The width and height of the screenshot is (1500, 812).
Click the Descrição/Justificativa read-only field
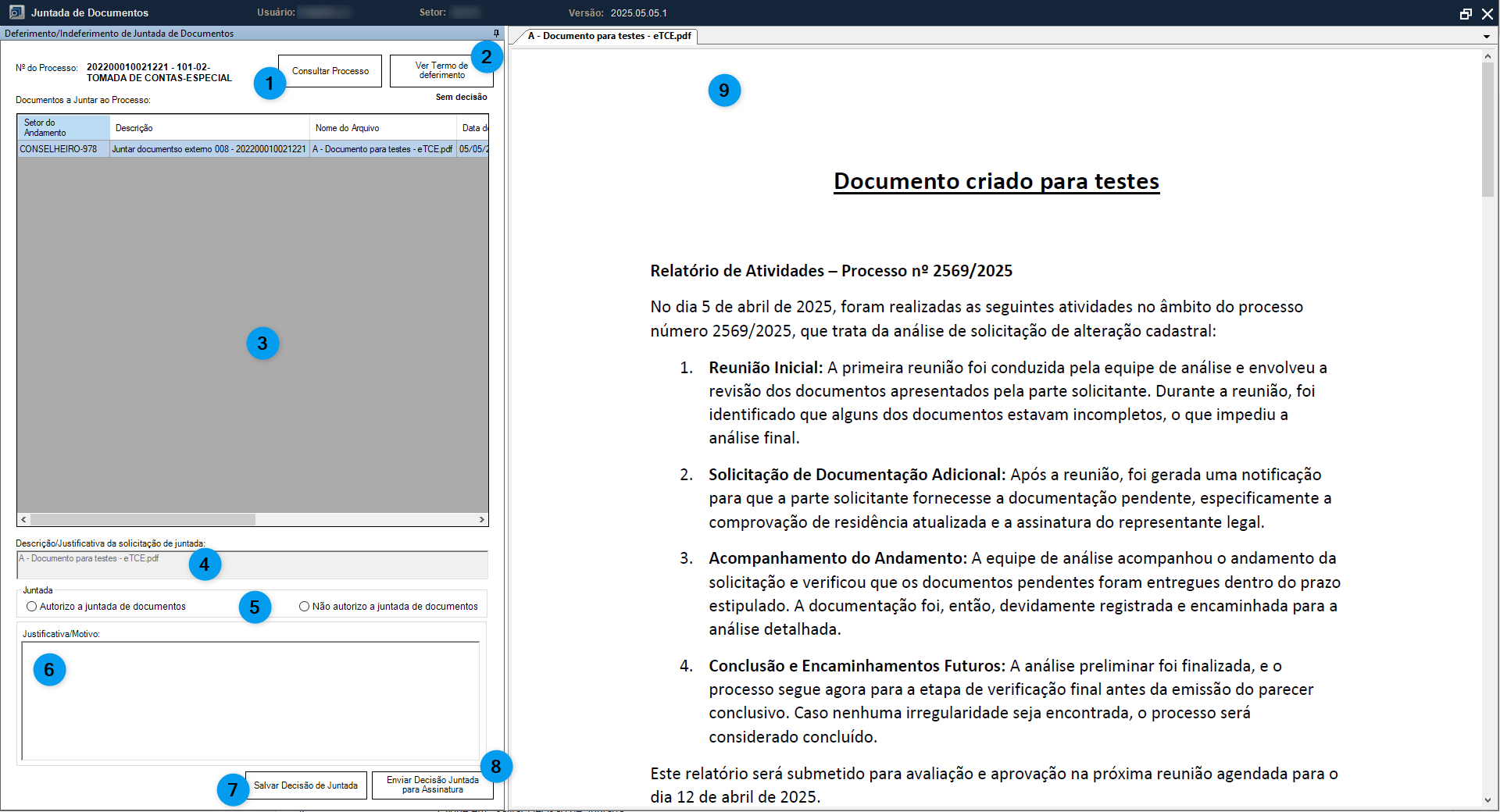252,564
